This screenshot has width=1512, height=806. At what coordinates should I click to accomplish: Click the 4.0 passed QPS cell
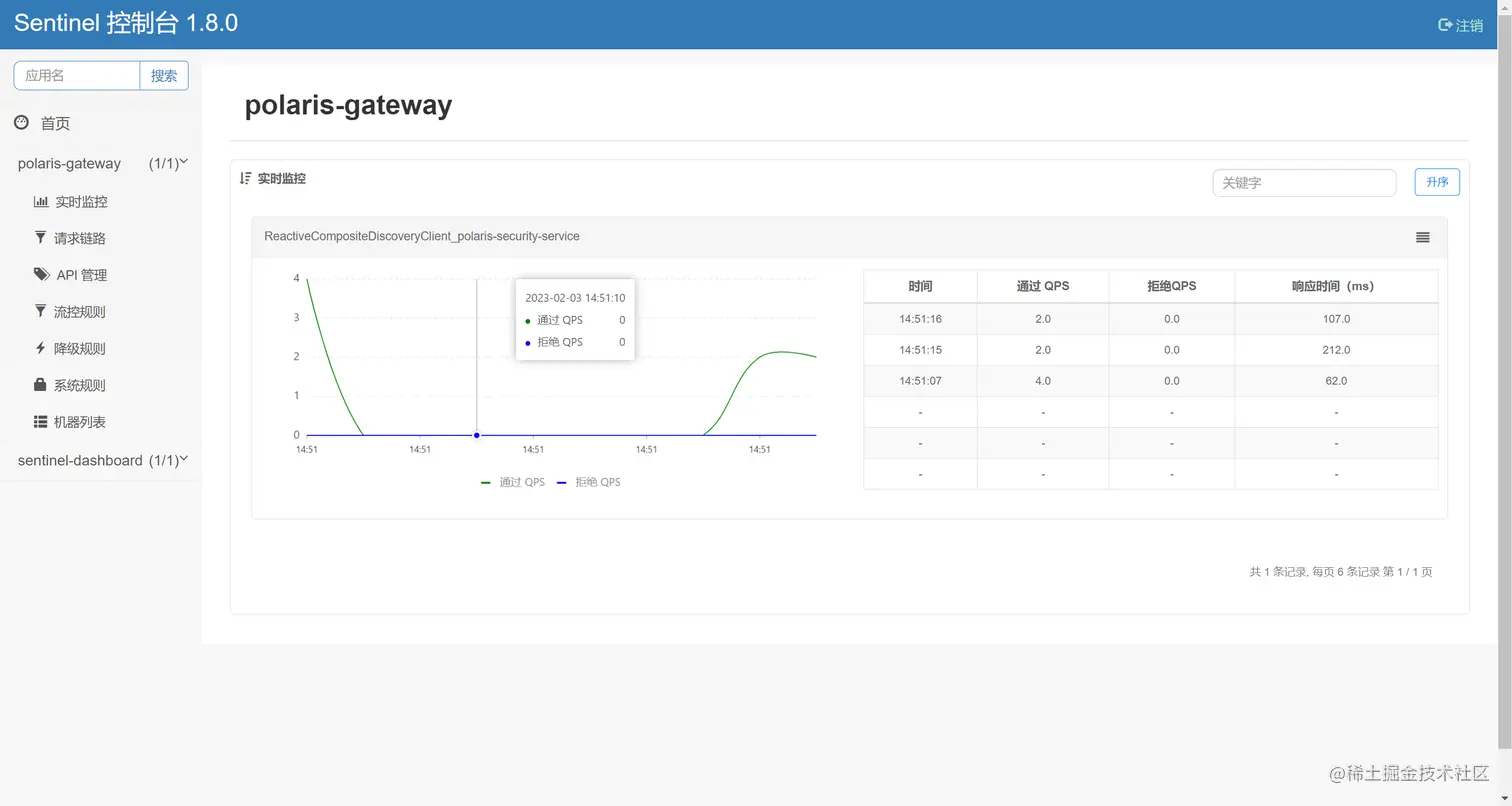point(1043,381)
